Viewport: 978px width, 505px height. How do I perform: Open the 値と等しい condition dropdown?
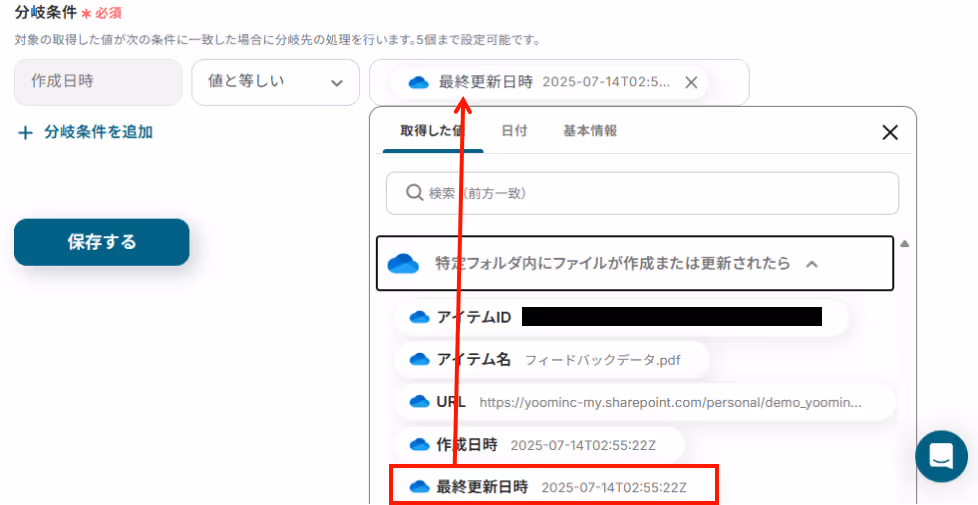(x=275, y=82)
